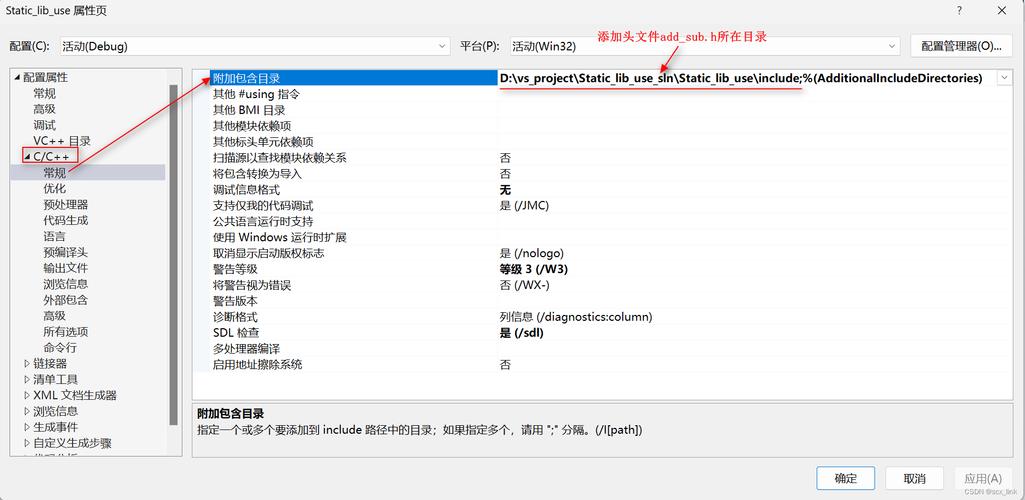The height and width of the screenshot is (500, 1025).
Task: Select 输出文件 in the tree
Action: 65,268
